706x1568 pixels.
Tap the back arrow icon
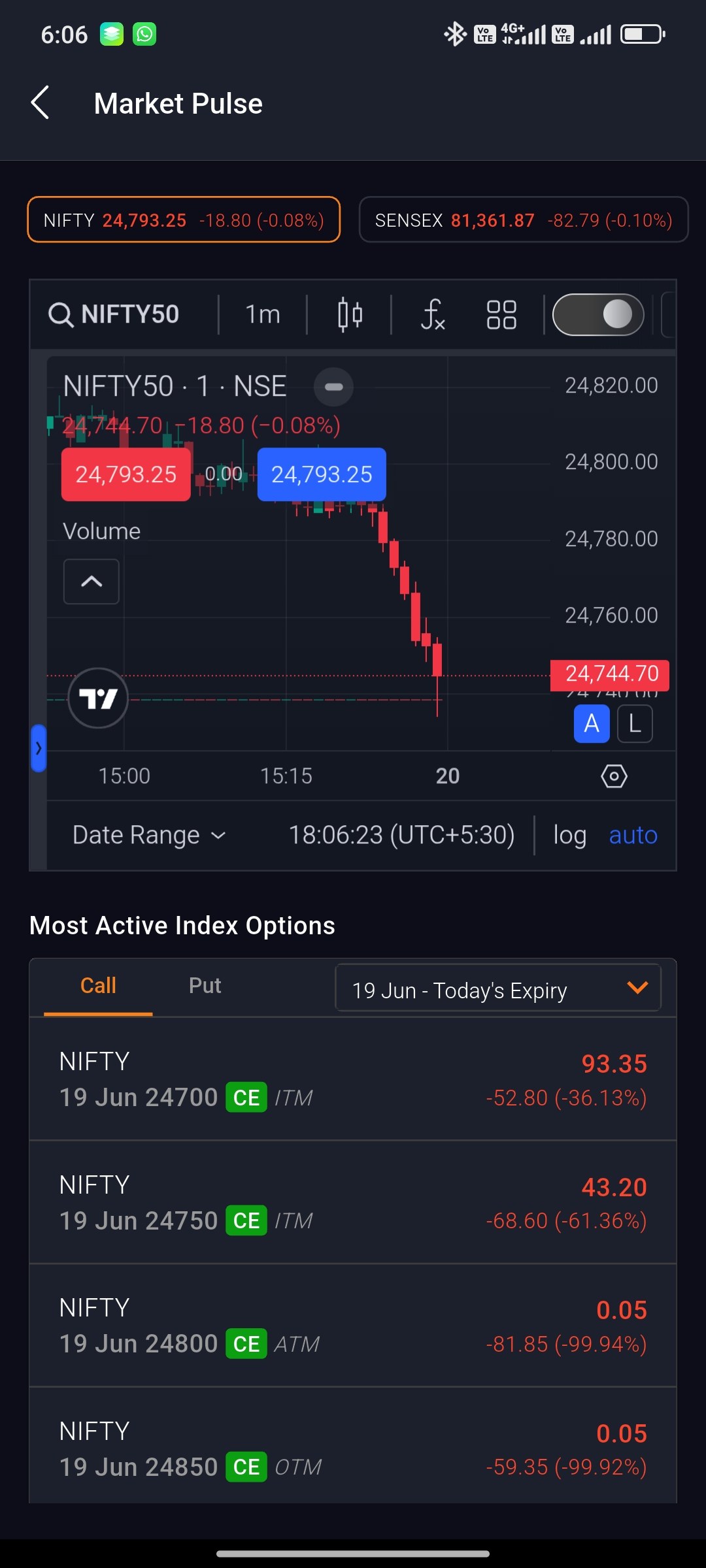tap(41, 103)
